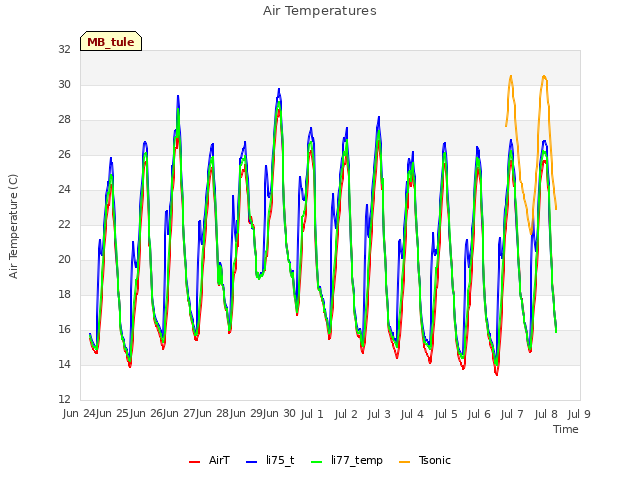Click the Jun 25 x-axis date label

(x=113, y=413)
